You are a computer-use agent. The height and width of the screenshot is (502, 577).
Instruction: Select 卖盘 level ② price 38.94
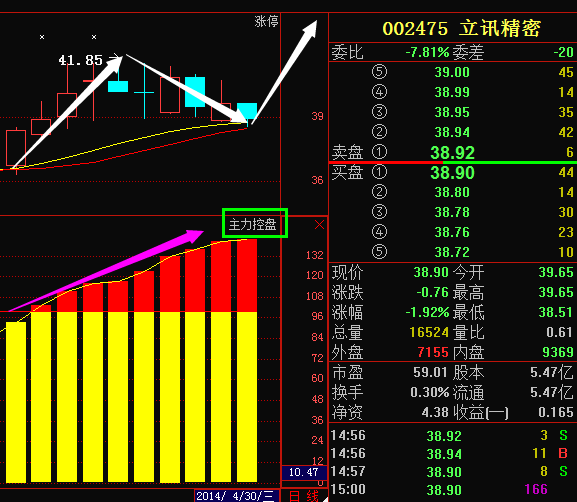tap(452, 132)
